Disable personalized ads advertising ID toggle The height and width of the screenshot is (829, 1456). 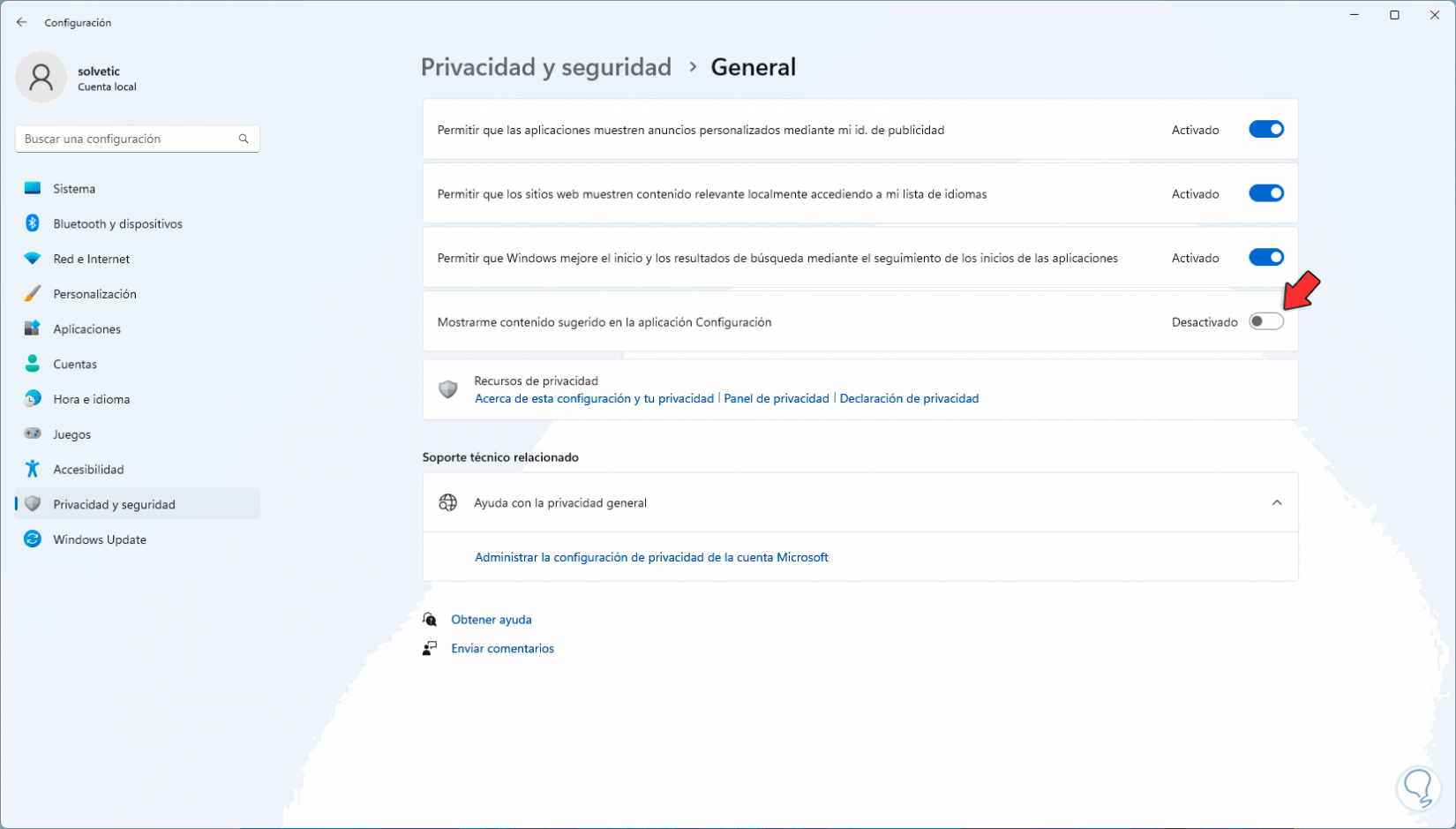point(1265,130)
